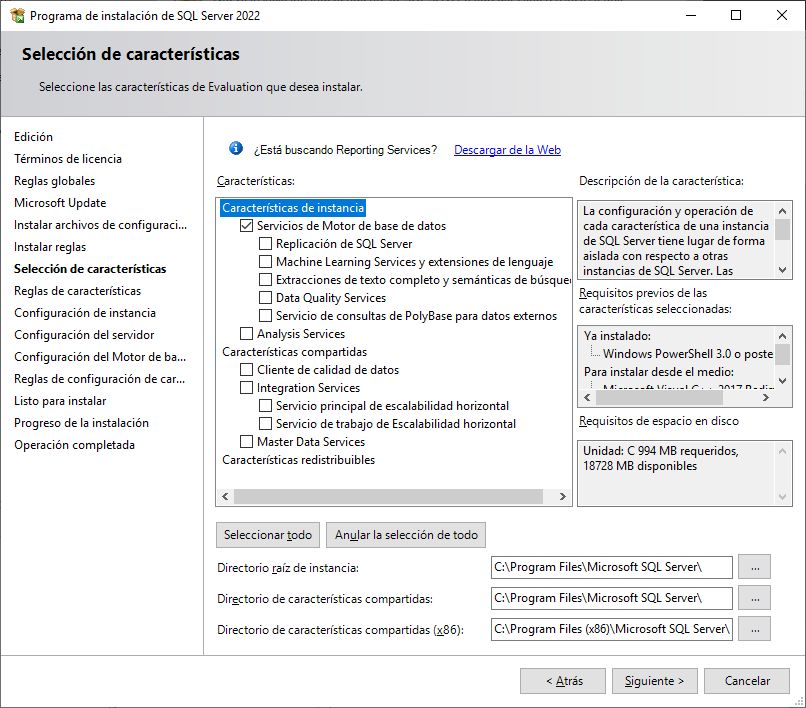Click the blue information icon near Reporting Services
This screenshot has height=708, width=806.
[x=235, y=148]
